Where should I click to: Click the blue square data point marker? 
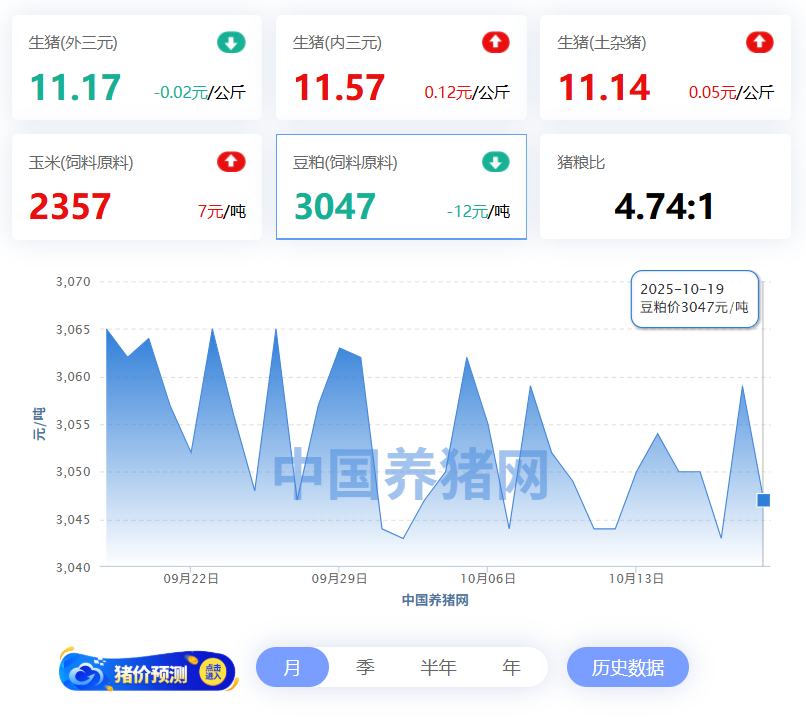click(x=763, y=500)
